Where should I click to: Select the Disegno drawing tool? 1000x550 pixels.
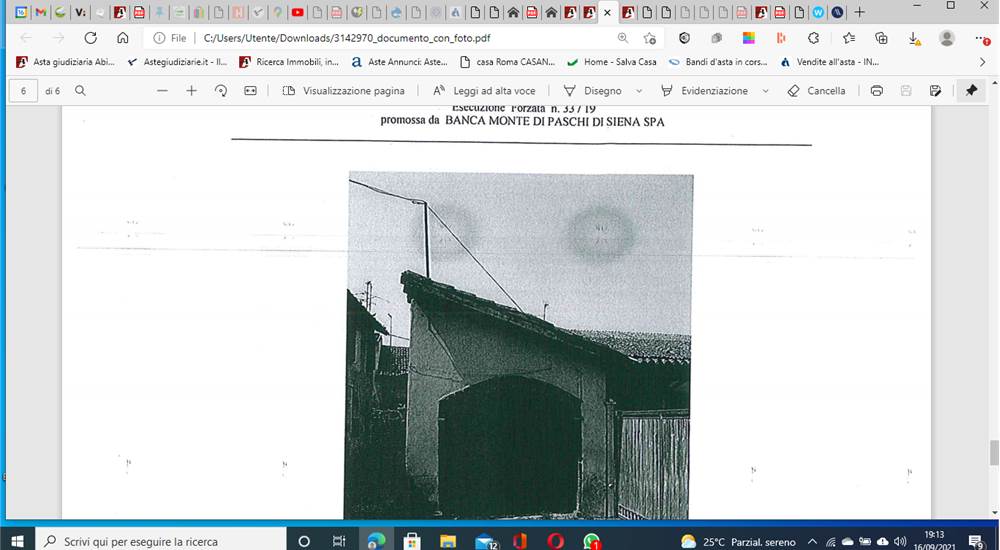592,91
